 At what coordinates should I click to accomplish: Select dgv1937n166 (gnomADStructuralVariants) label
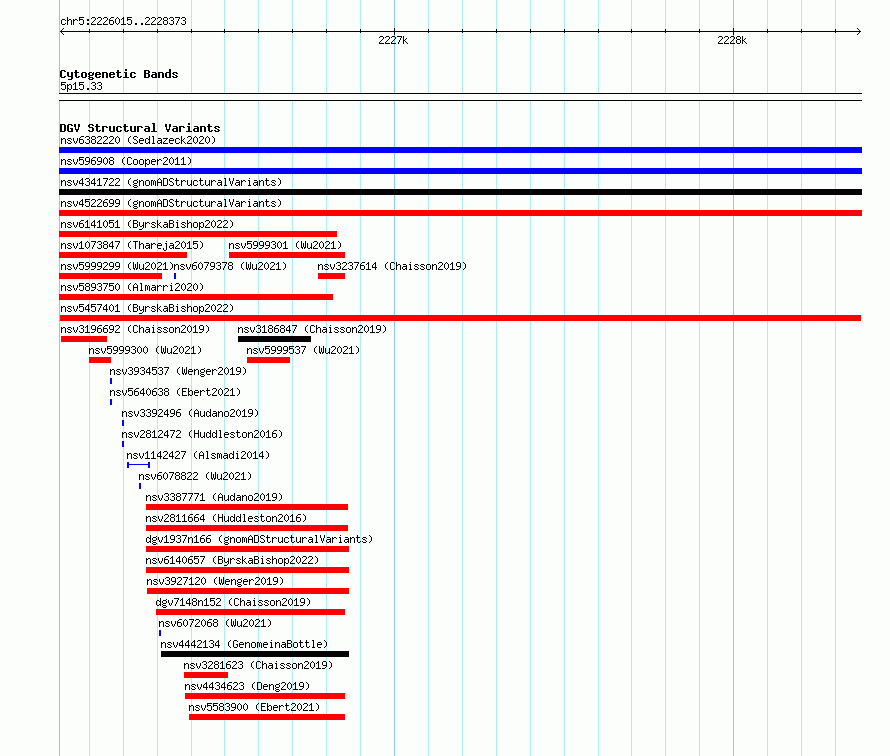pos(259,539)
